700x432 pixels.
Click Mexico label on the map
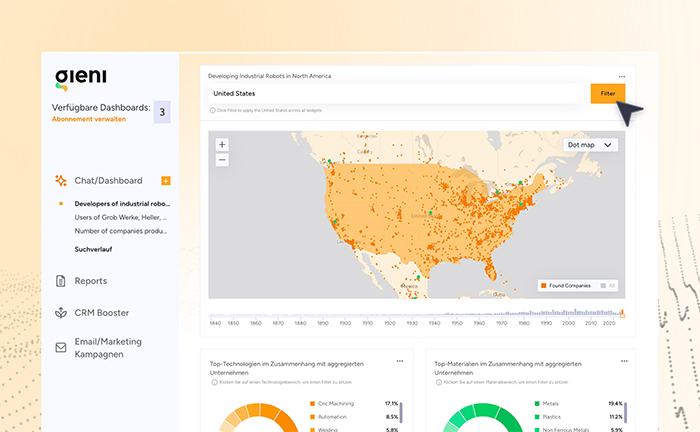click(x=409, y=286)
